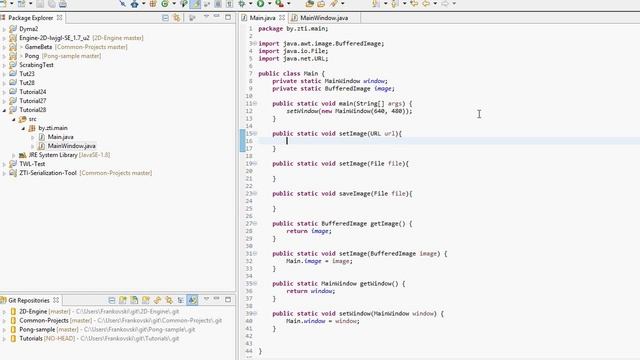This screenshot has width=640, height=360.
Task: Expand folded imports at line 3
Action: point(256,44)
